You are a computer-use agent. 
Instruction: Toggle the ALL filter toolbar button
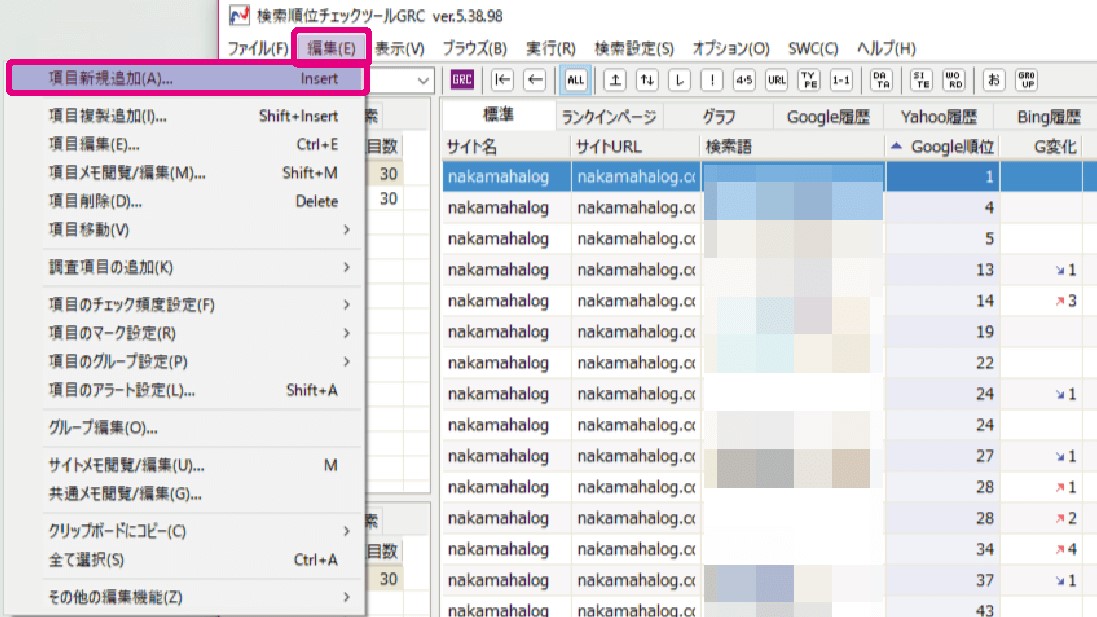575,80
